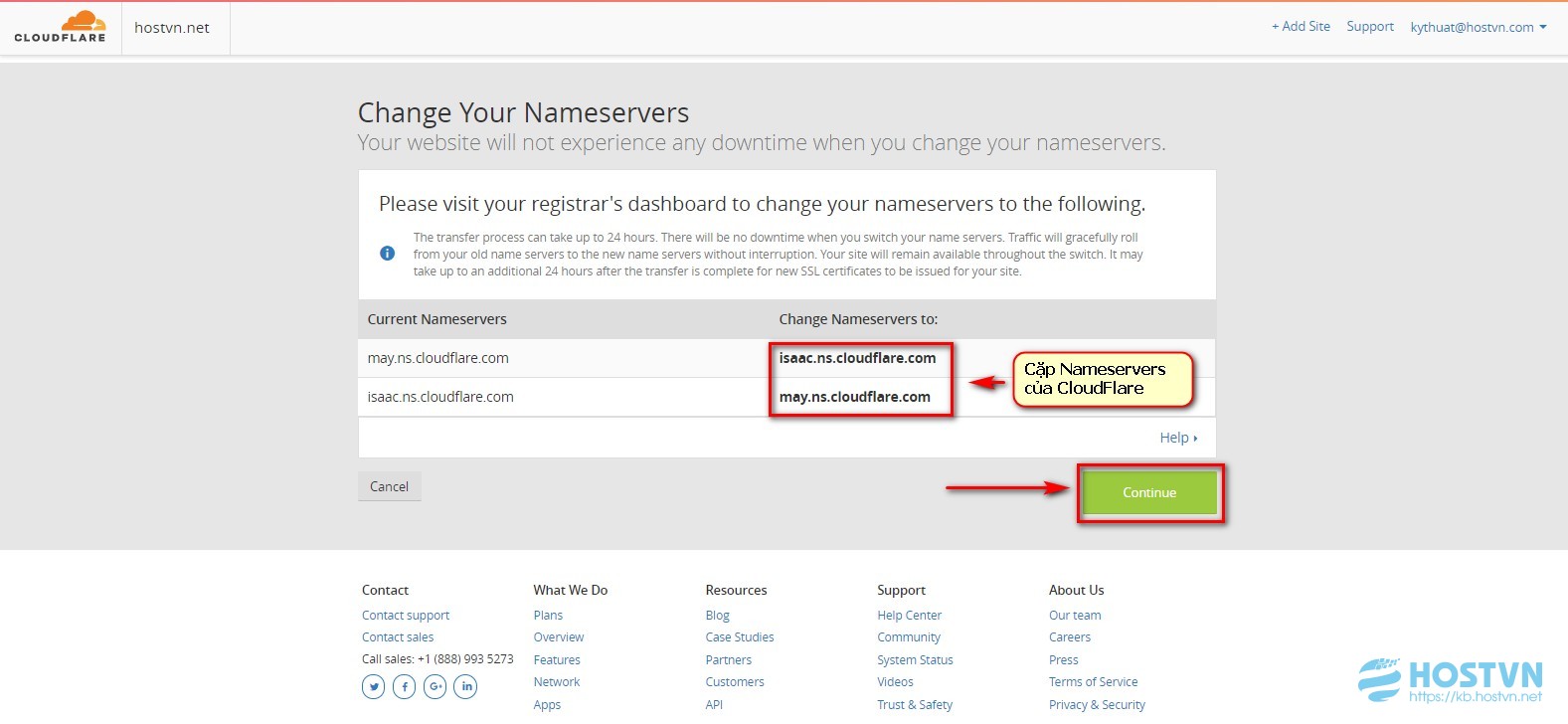Click the Change Nameservers to: column header
This screenshot has width=1568, height=724.
[x=858, y=319]
